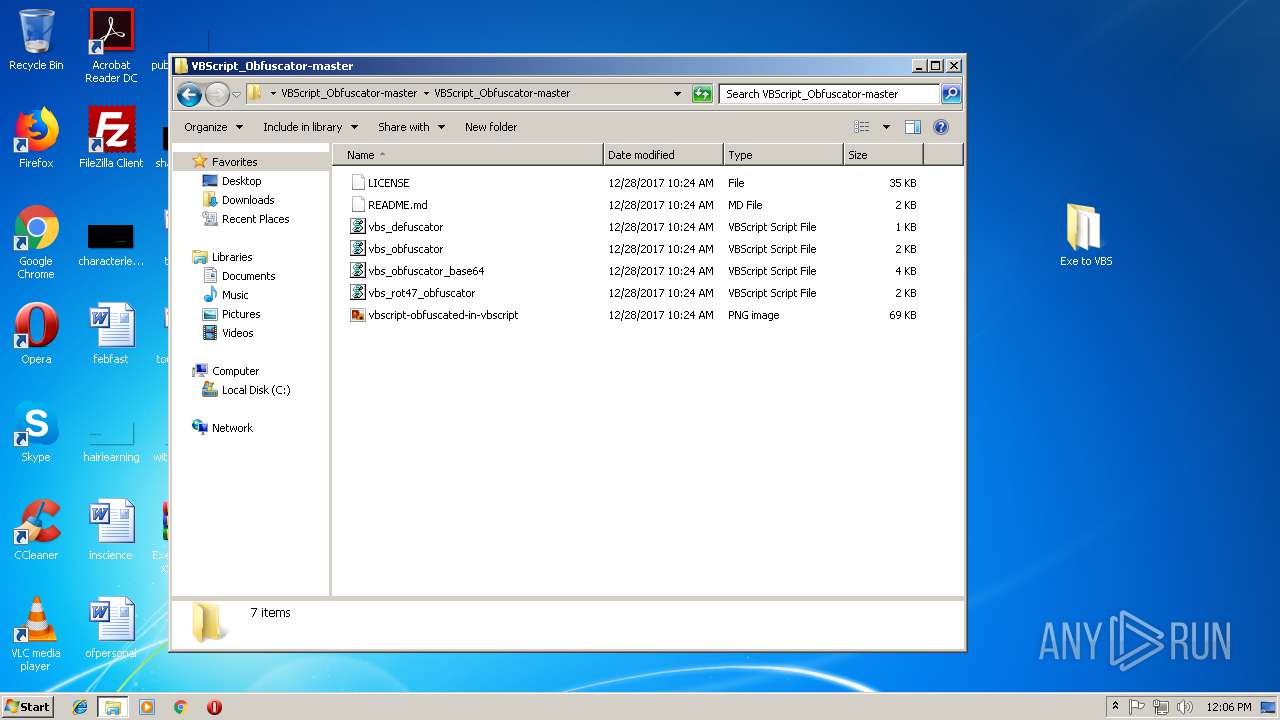The image size is (1280, 720).
Task: Open the Organize menu
Action: [x=213, y=127]
